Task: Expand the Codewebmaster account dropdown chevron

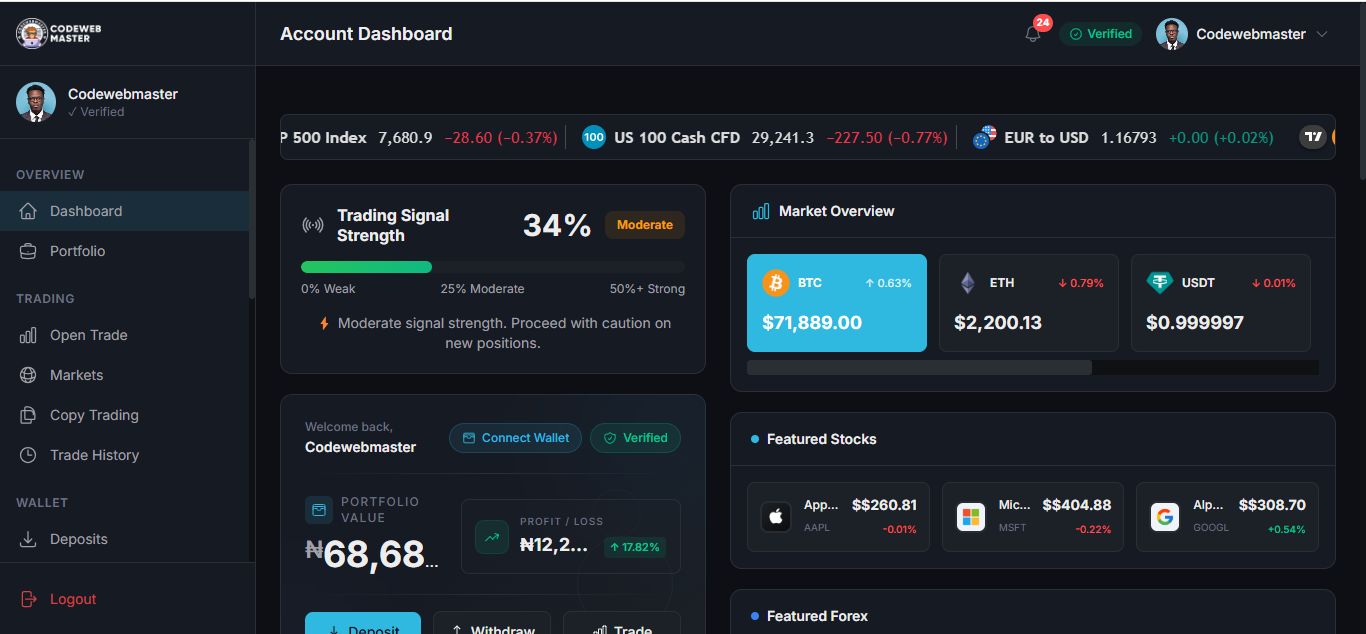Action: tap(1322, 34)
